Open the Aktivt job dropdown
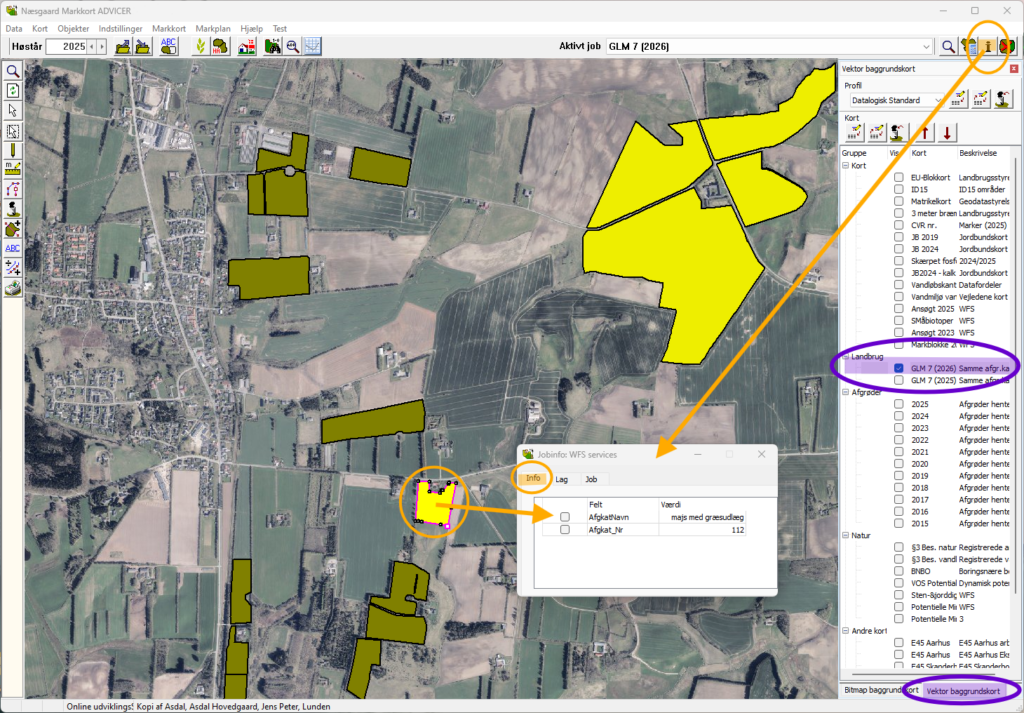 coord(925,47)
